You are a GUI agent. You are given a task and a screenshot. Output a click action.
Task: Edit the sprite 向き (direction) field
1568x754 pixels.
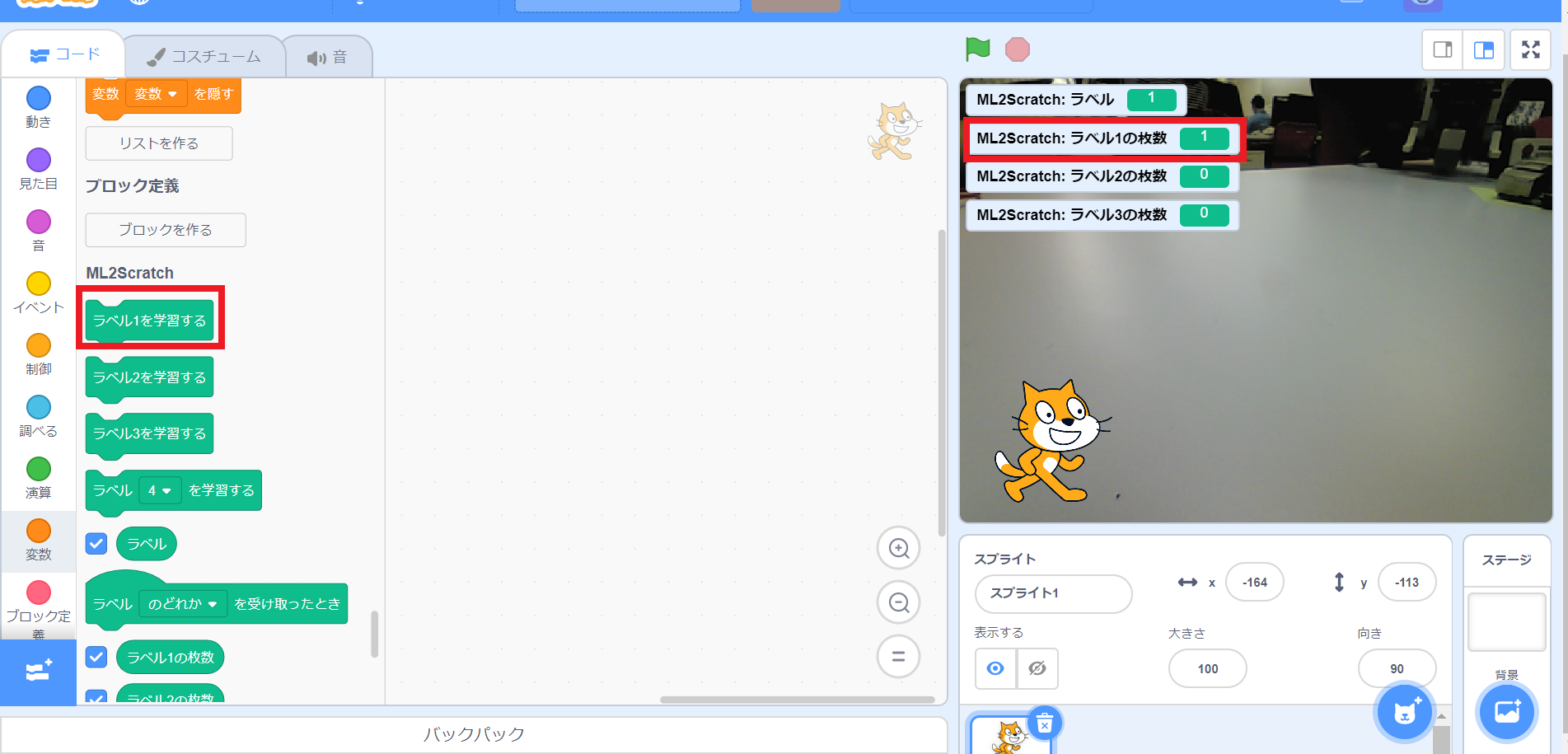click(x=1397, y=668)
